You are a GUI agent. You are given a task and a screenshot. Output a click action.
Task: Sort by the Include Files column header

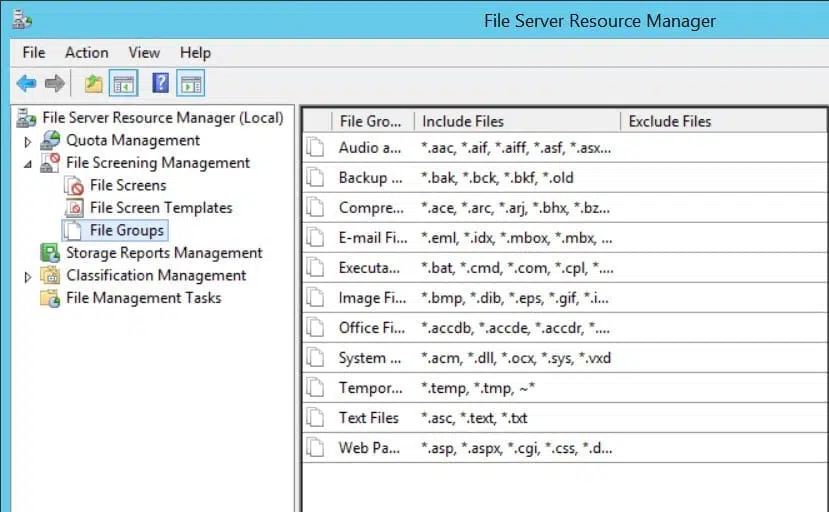(x=517, y=121)
